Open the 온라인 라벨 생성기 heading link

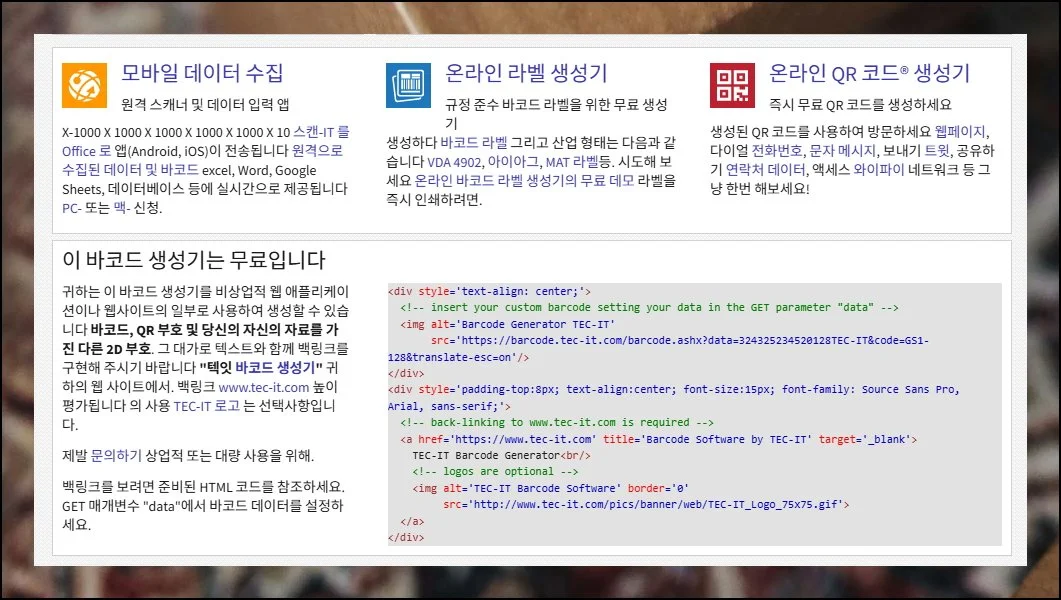(526, 73)
